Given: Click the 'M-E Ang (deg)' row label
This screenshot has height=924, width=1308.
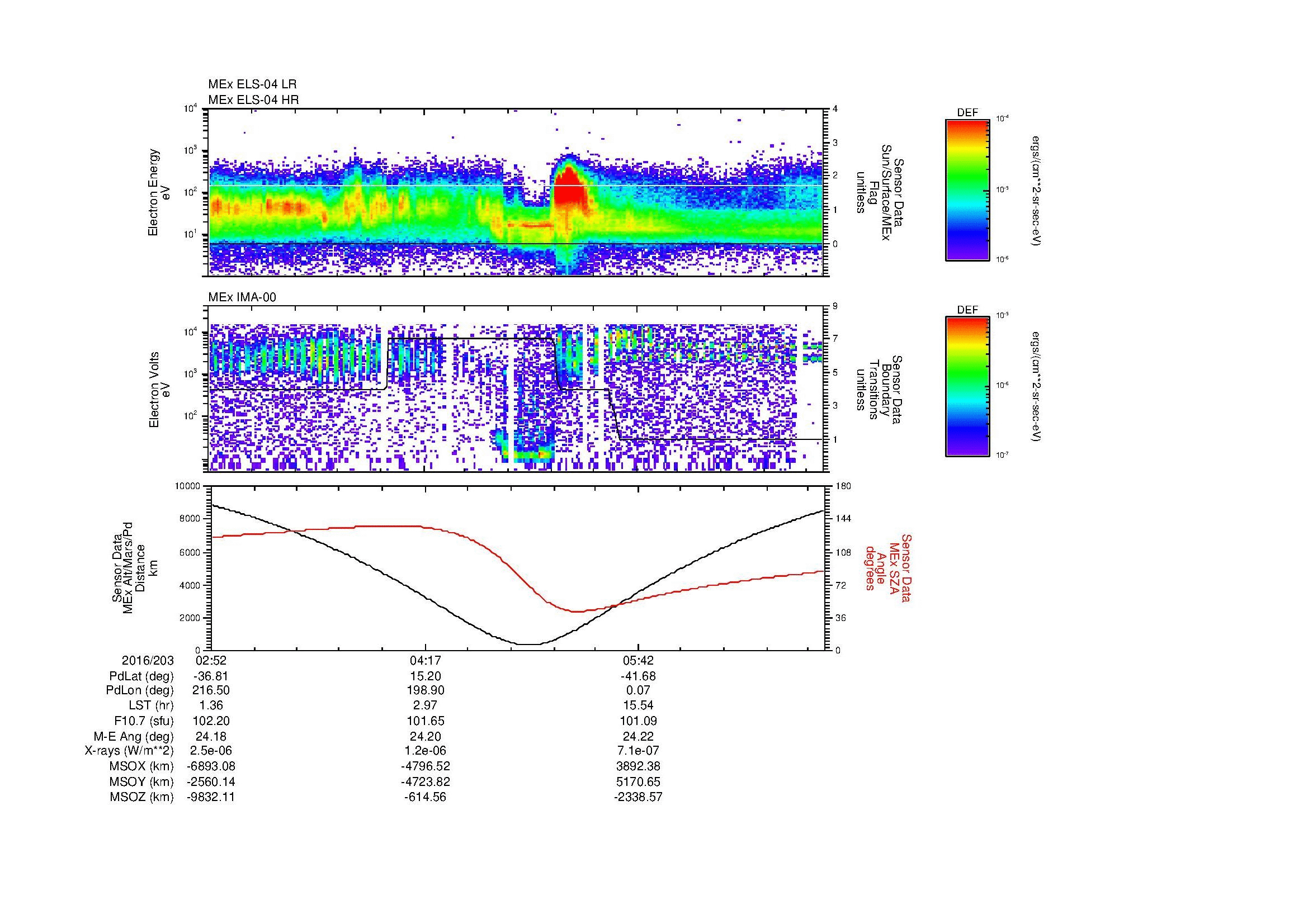Looking at the screenshot, I should click(x=134, y=736).
